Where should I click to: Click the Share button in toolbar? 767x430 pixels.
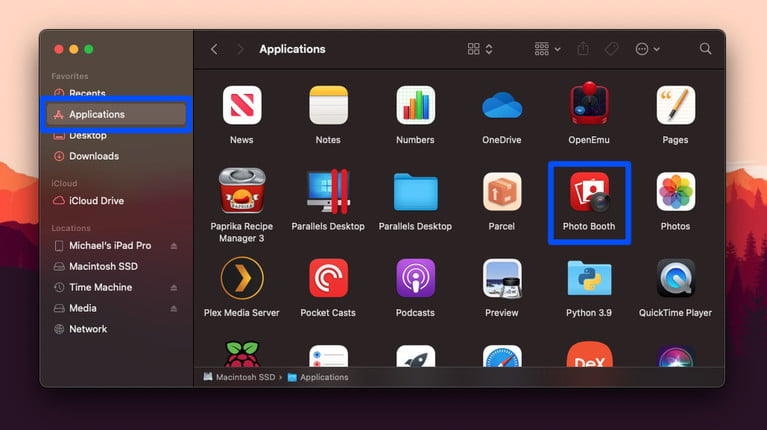click(583, 49)
